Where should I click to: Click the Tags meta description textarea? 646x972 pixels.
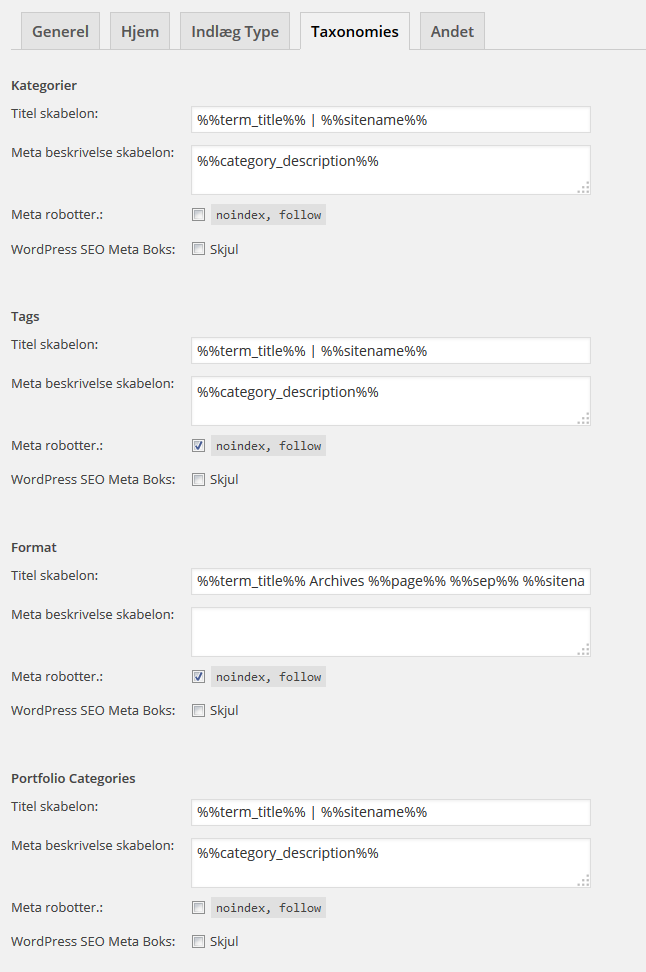pyautogui.click(x=390, y=401)
